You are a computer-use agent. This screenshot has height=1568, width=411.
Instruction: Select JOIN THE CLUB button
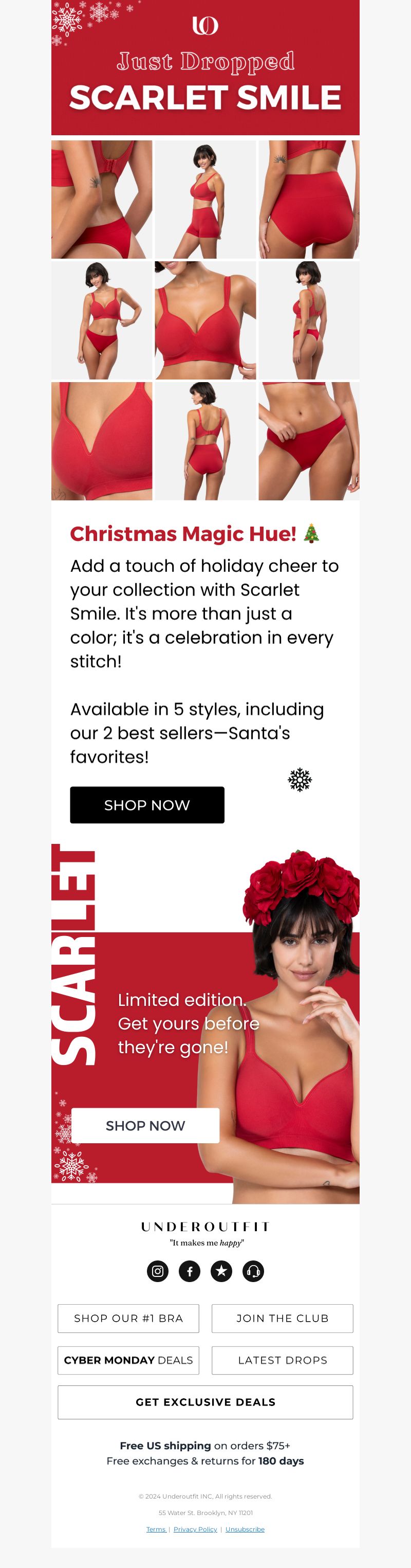click(282, 1318)
